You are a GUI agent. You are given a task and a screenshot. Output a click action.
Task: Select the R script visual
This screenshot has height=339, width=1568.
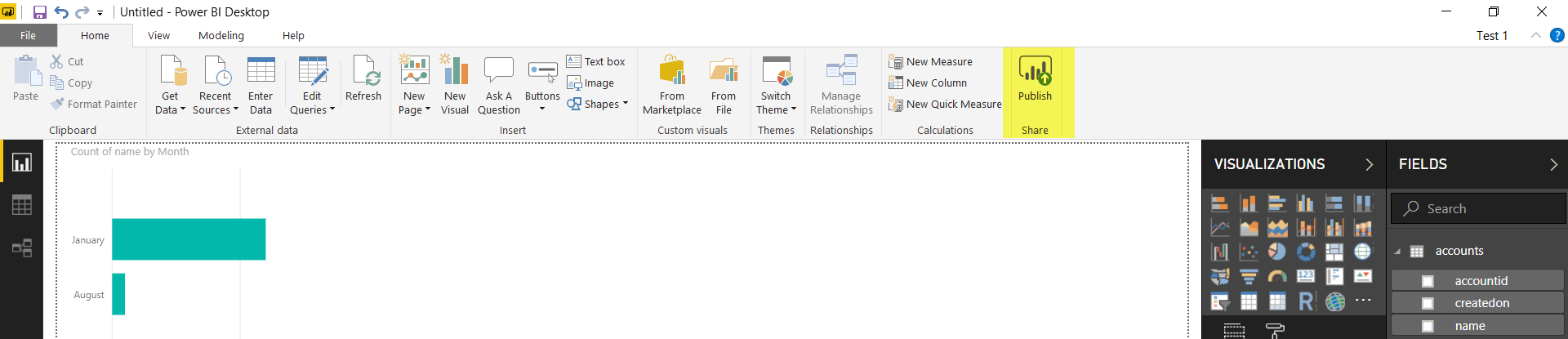[1306, 301]
